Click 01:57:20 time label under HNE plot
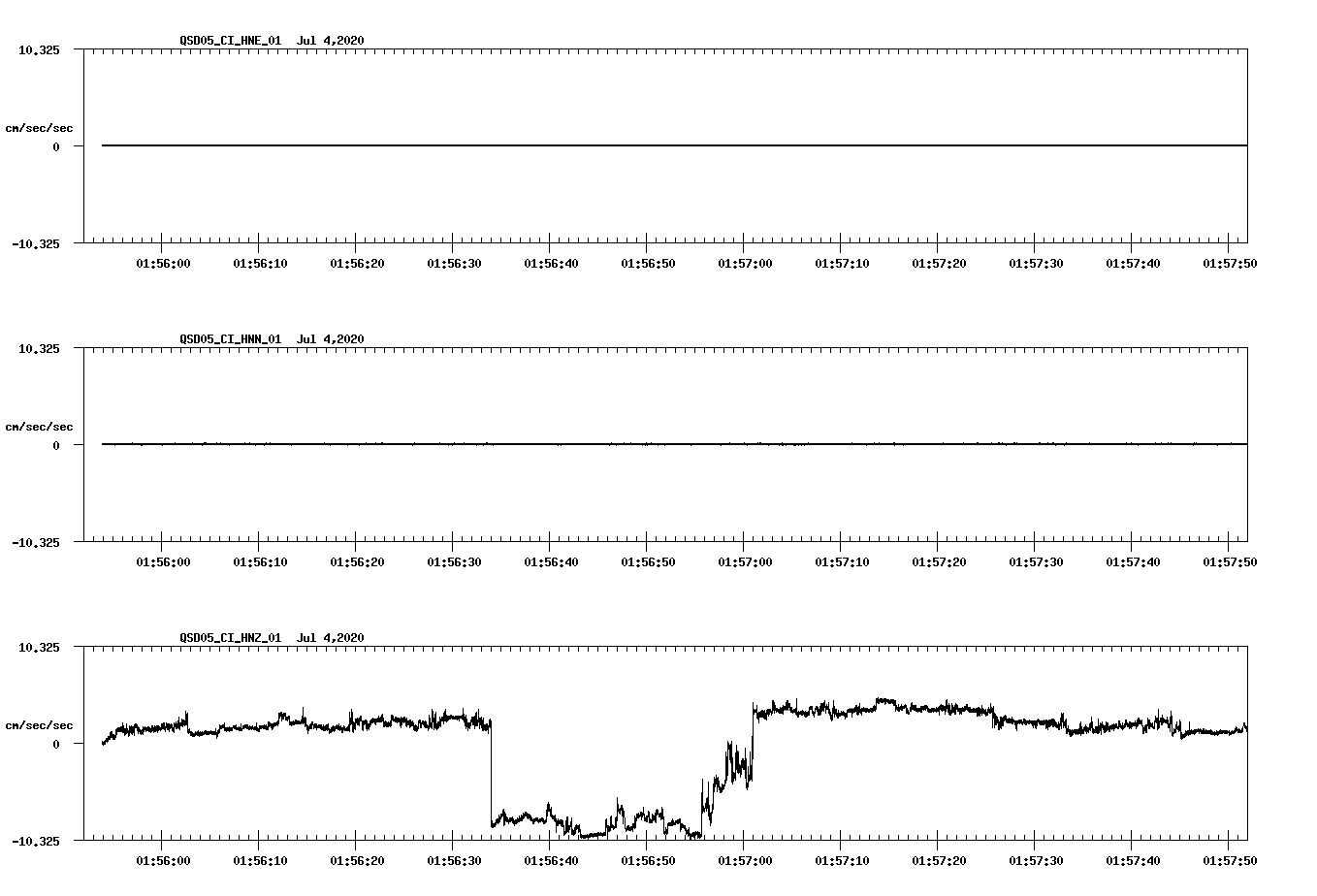This screenshot has width=1317, height=896. tap(939, 264)
